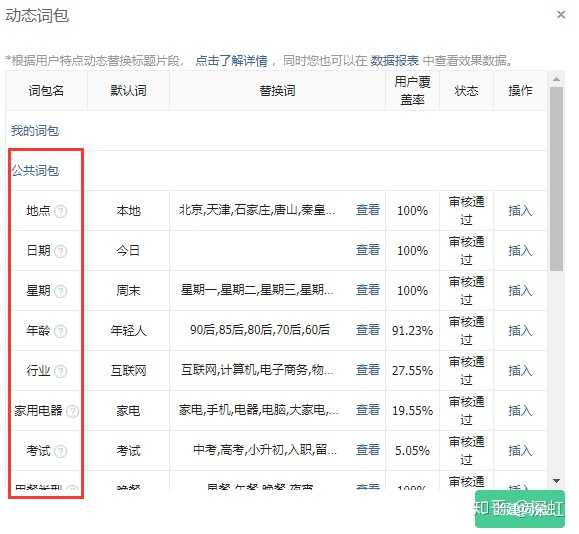Insert the 考试 word pack
Viewport: 579px width, 534px height.
520,450
